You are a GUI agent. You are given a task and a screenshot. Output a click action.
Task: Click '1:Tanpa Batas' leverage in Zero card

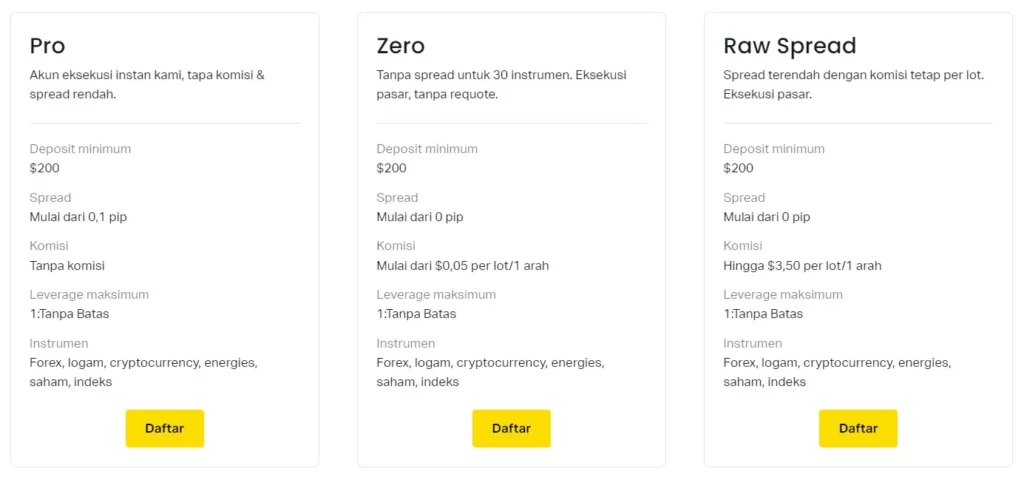[x=416, y=314]
